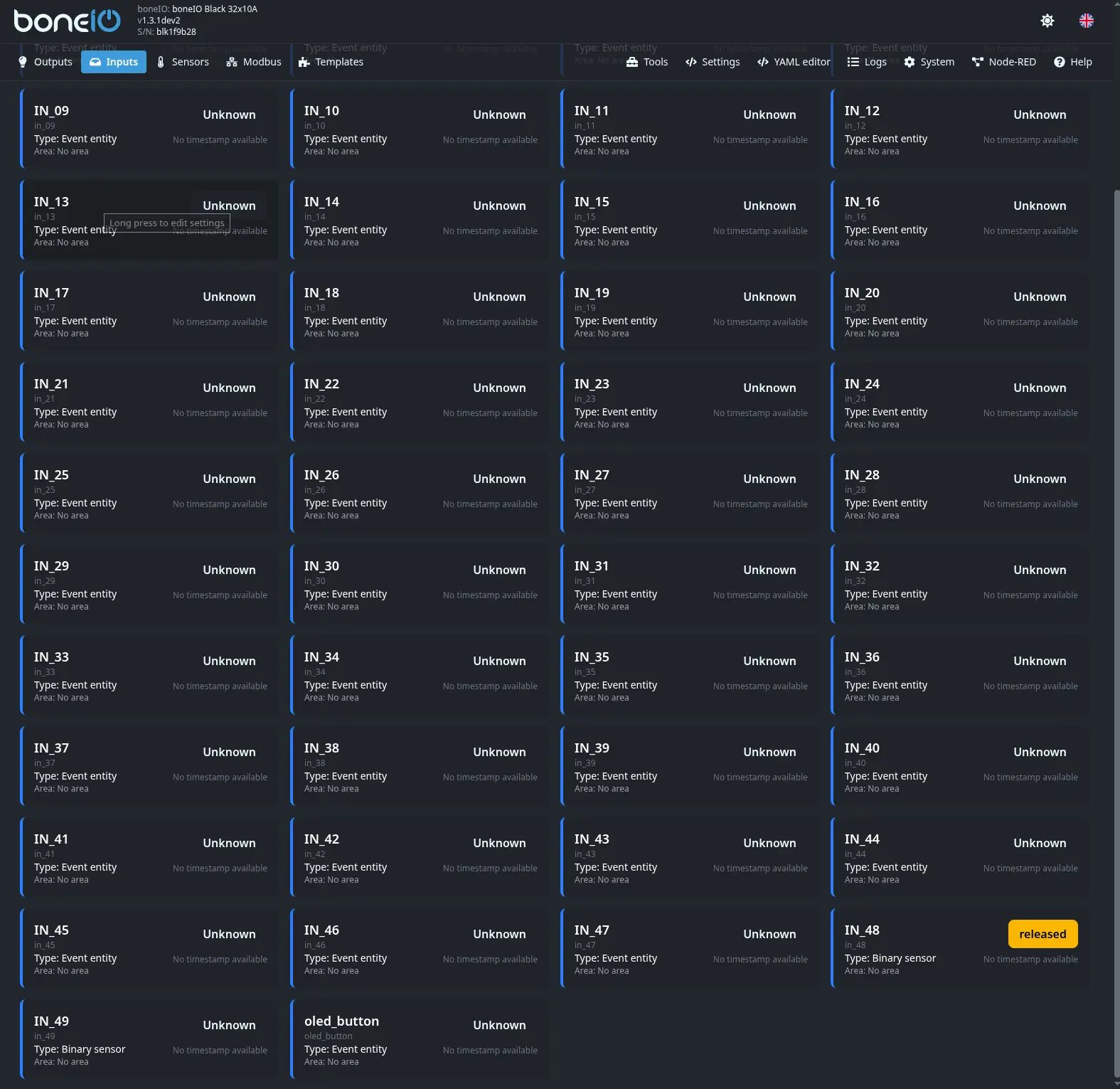The height and width of the screenshot is (1089, 1120).
Task: Click the Unknown state on IN_27
Action: point(769,479)
